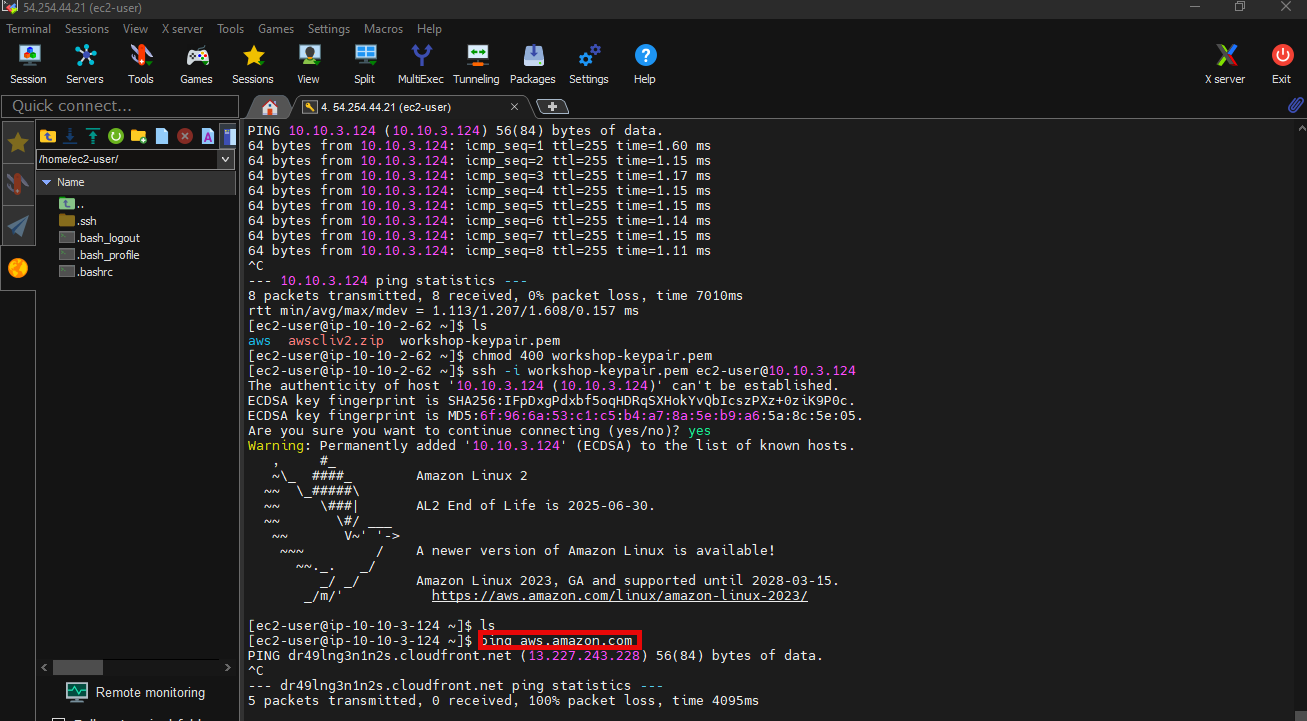Click the View toolbar icon
This screenshot has height=721, width=1307.
click(x=309, y=64)
